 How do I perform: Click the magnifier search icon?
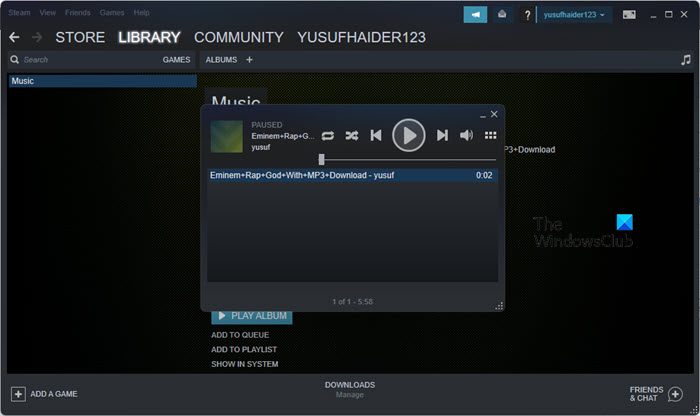click(x=15, y=60)
